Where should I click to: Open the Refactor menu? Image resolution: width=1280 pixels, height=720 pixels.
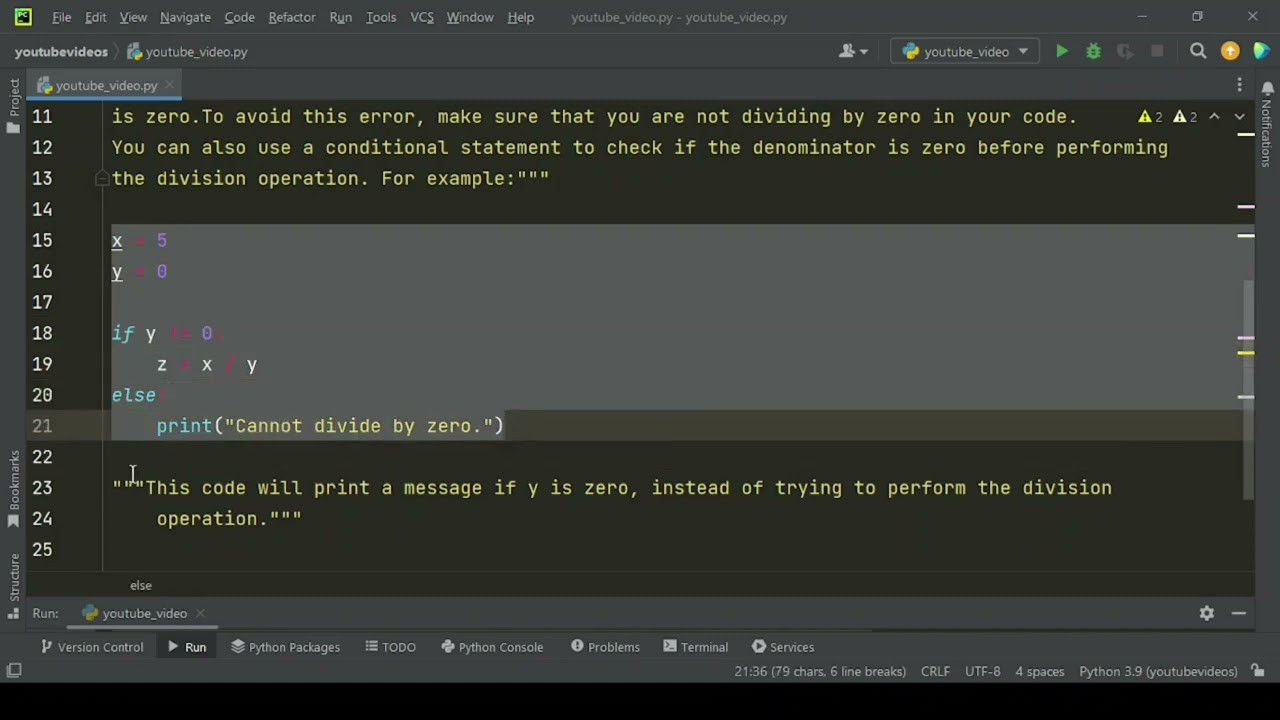pos(292,17)
